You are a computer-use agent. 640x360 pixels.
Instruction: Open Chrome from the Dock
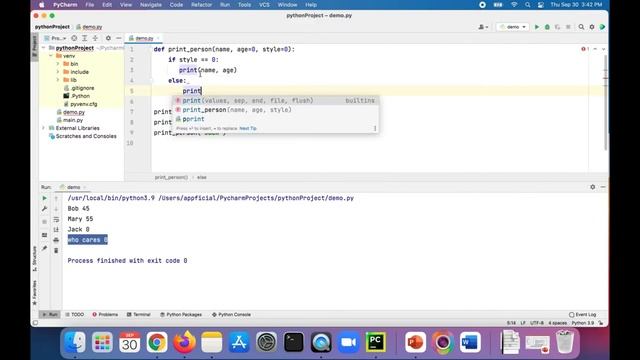[x=157, y=342]
